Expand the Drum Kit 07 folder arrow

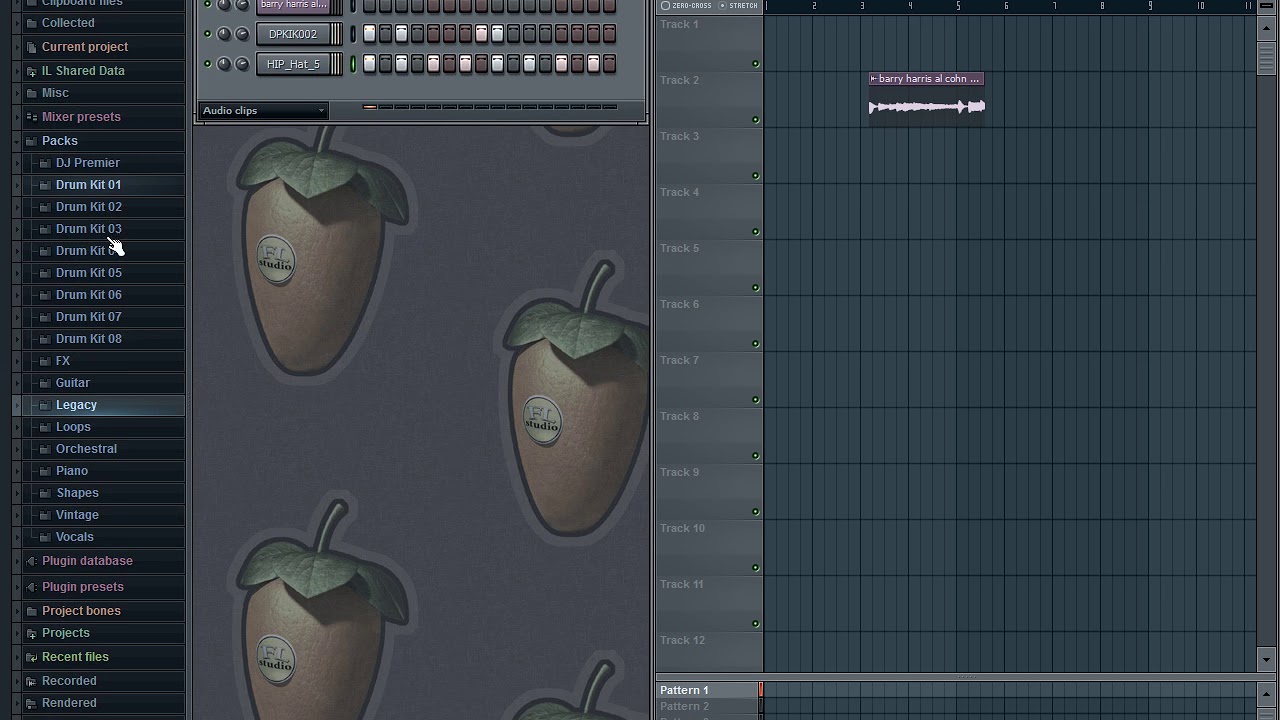pyautogui.click(x=17, y=317)
